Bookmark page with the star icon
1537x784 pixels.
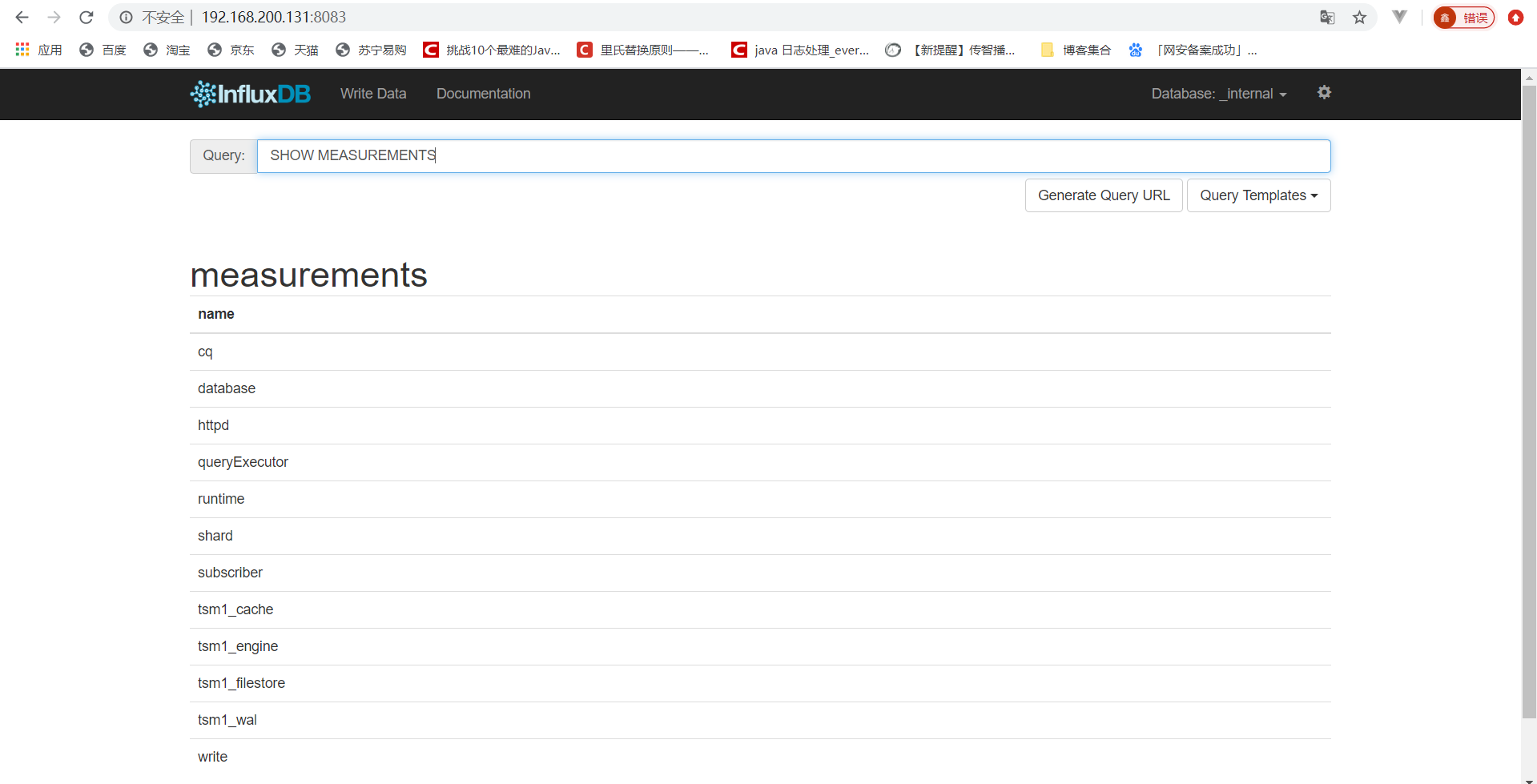(x=1359, y=18)
